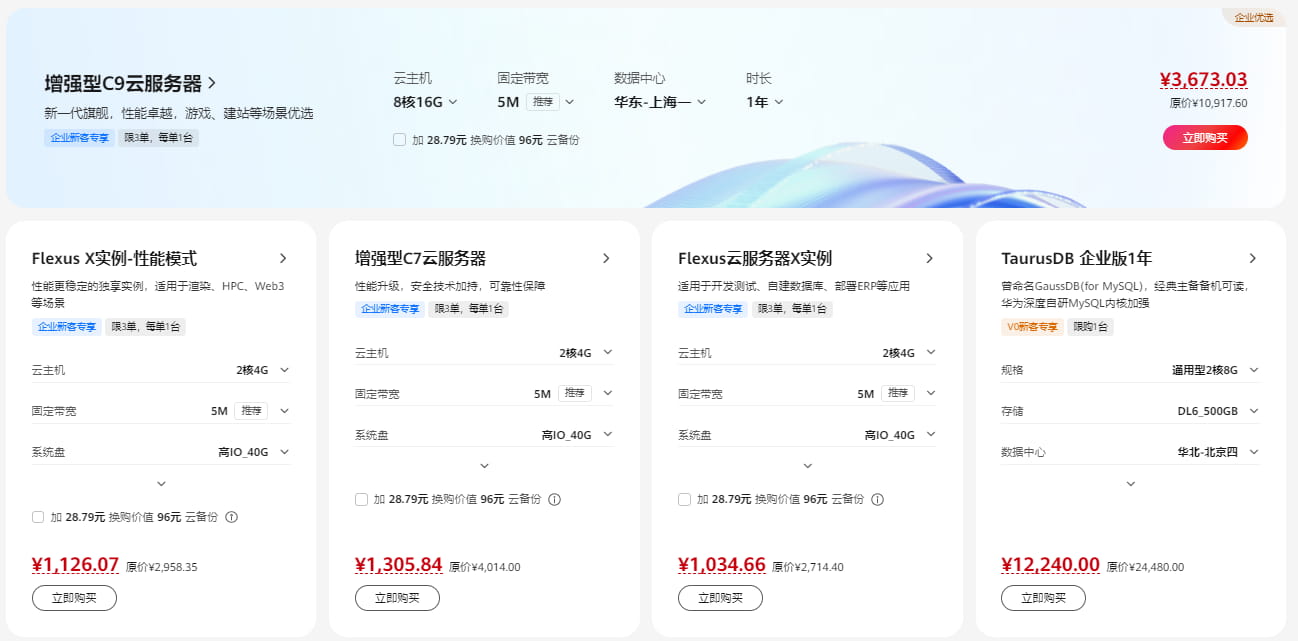Image resolution: width=1298 pixels, height=641 pixels.
Task: Click arrow beside Flexus云服务器X实例 title
Action: (x=930, y=257)
